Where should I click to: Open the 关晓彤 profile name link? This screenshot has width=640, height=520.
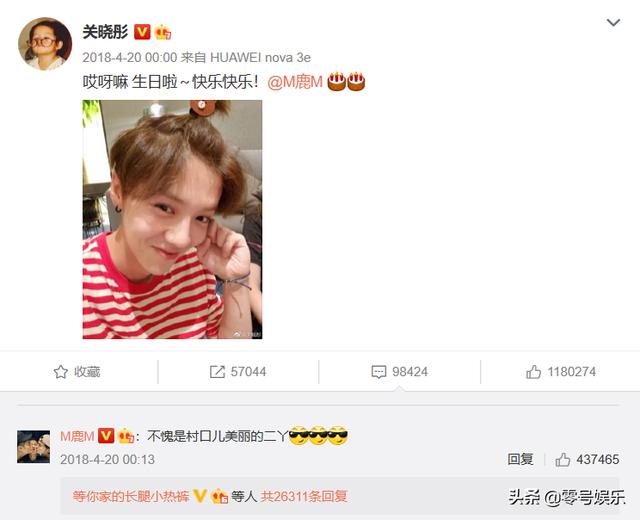(x=105, y=32)
